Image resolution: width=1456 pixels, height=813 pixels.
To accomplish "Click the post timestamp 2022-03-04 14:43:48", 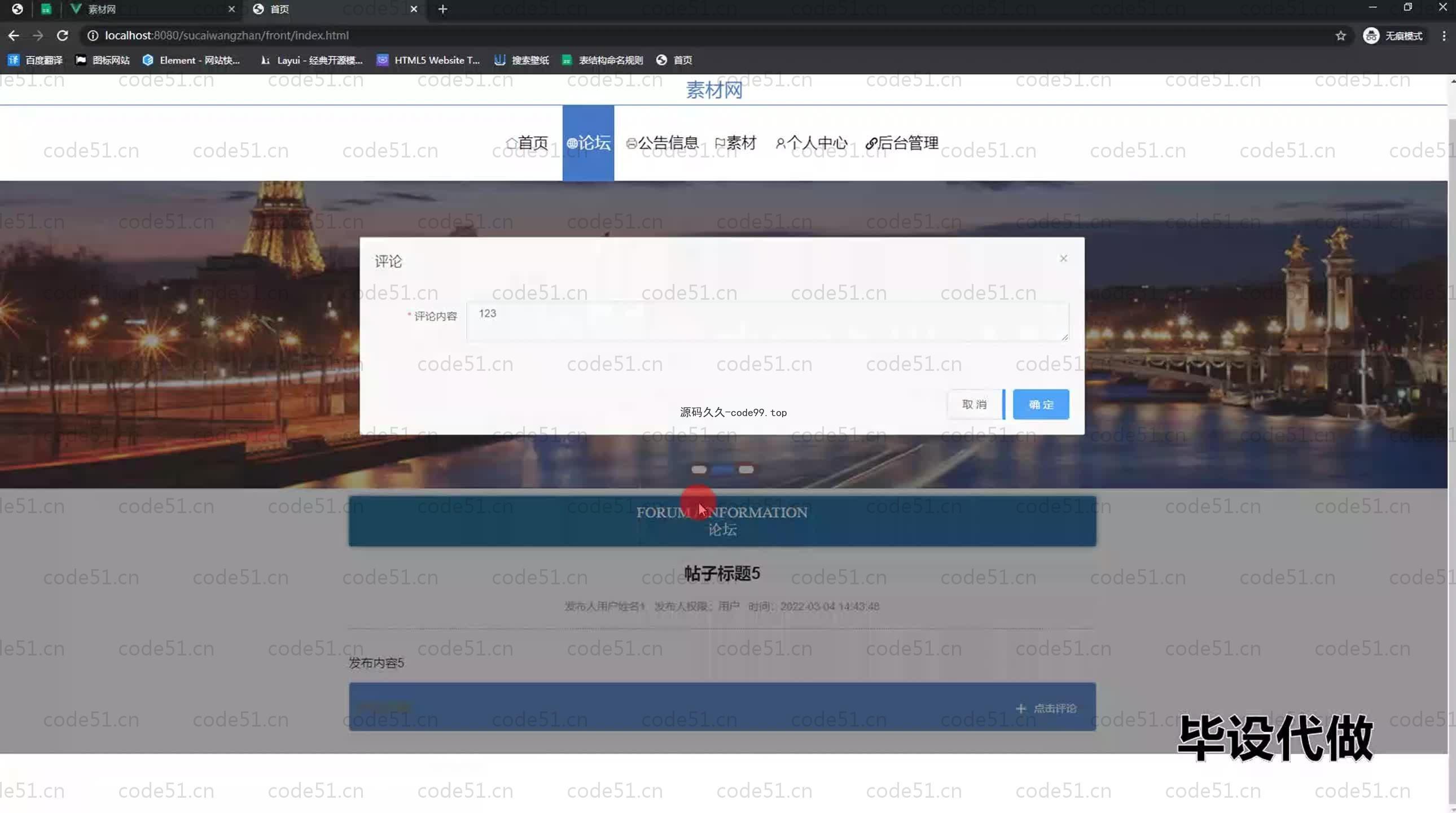I will 829,606.
